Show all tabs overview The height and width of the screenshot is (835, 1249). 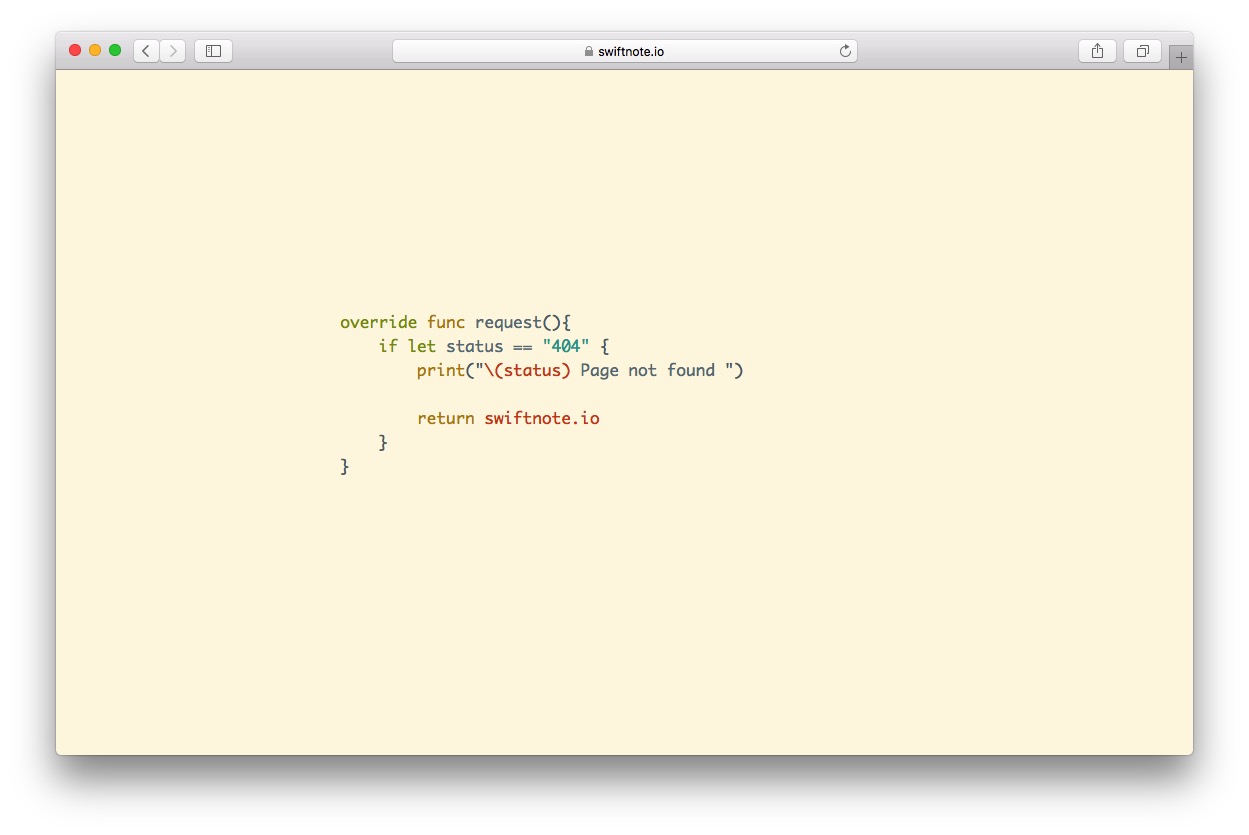tap(1142, 51)
